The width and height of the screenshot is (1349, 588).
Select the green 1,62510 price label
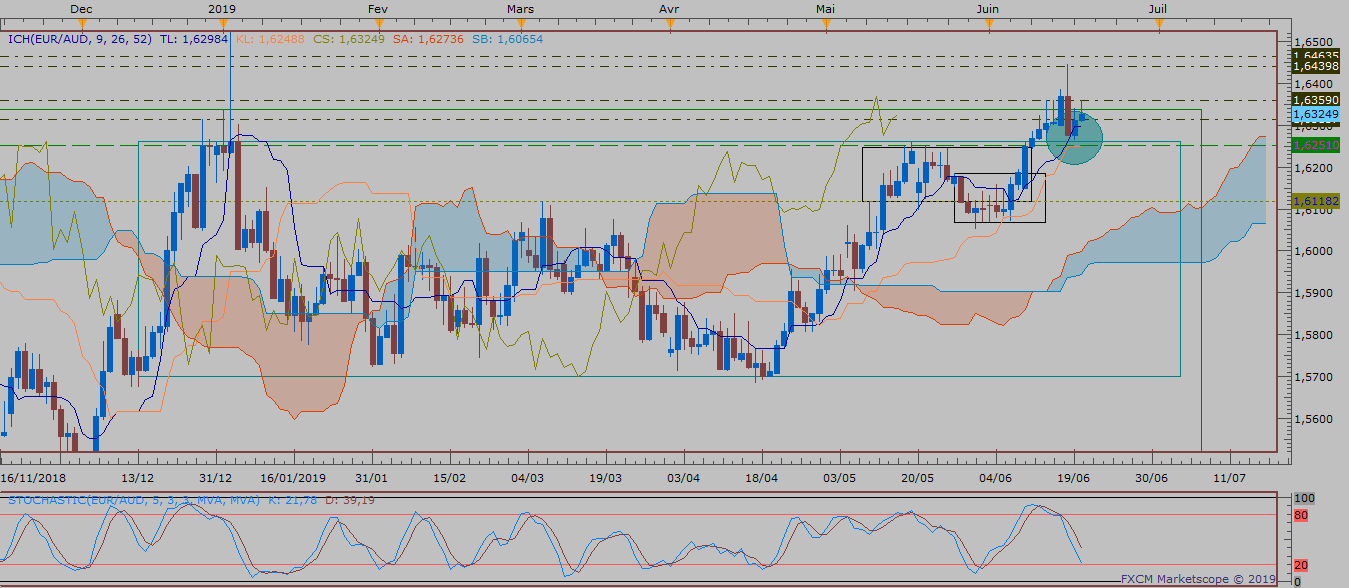click(x=1315, y=145)
